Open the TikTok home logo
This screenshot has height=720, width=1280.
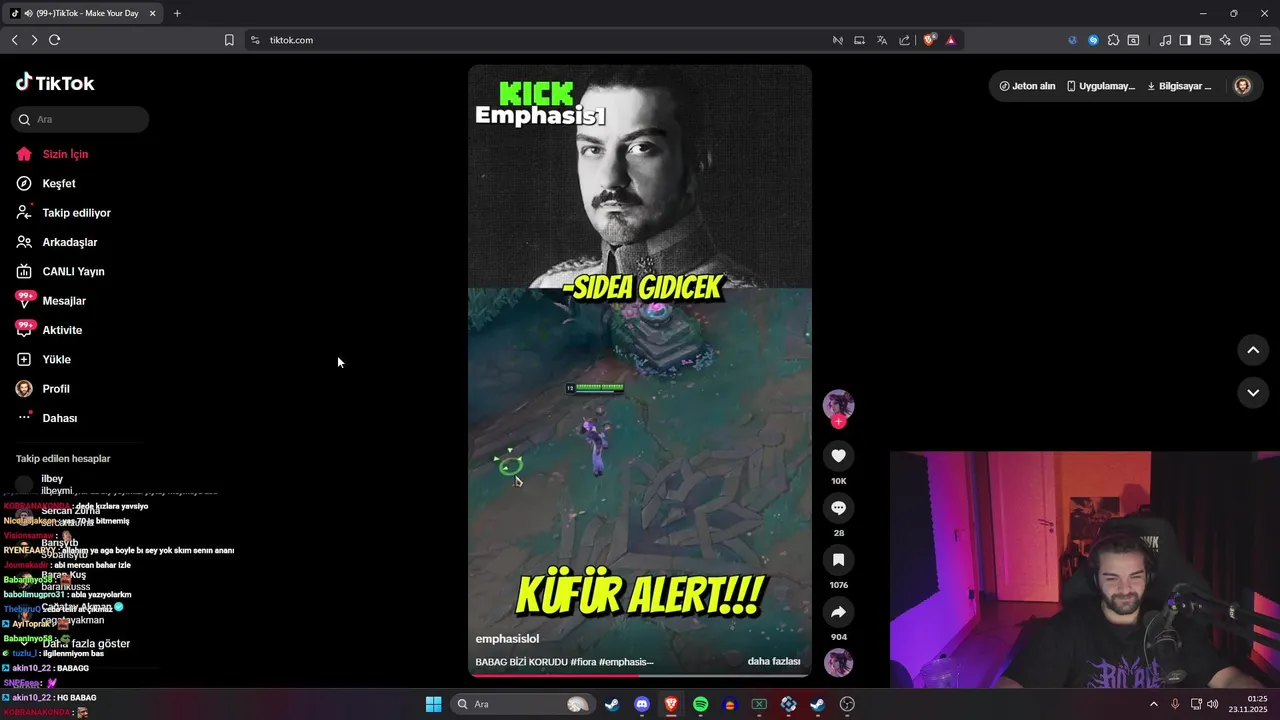coord(55,83)
